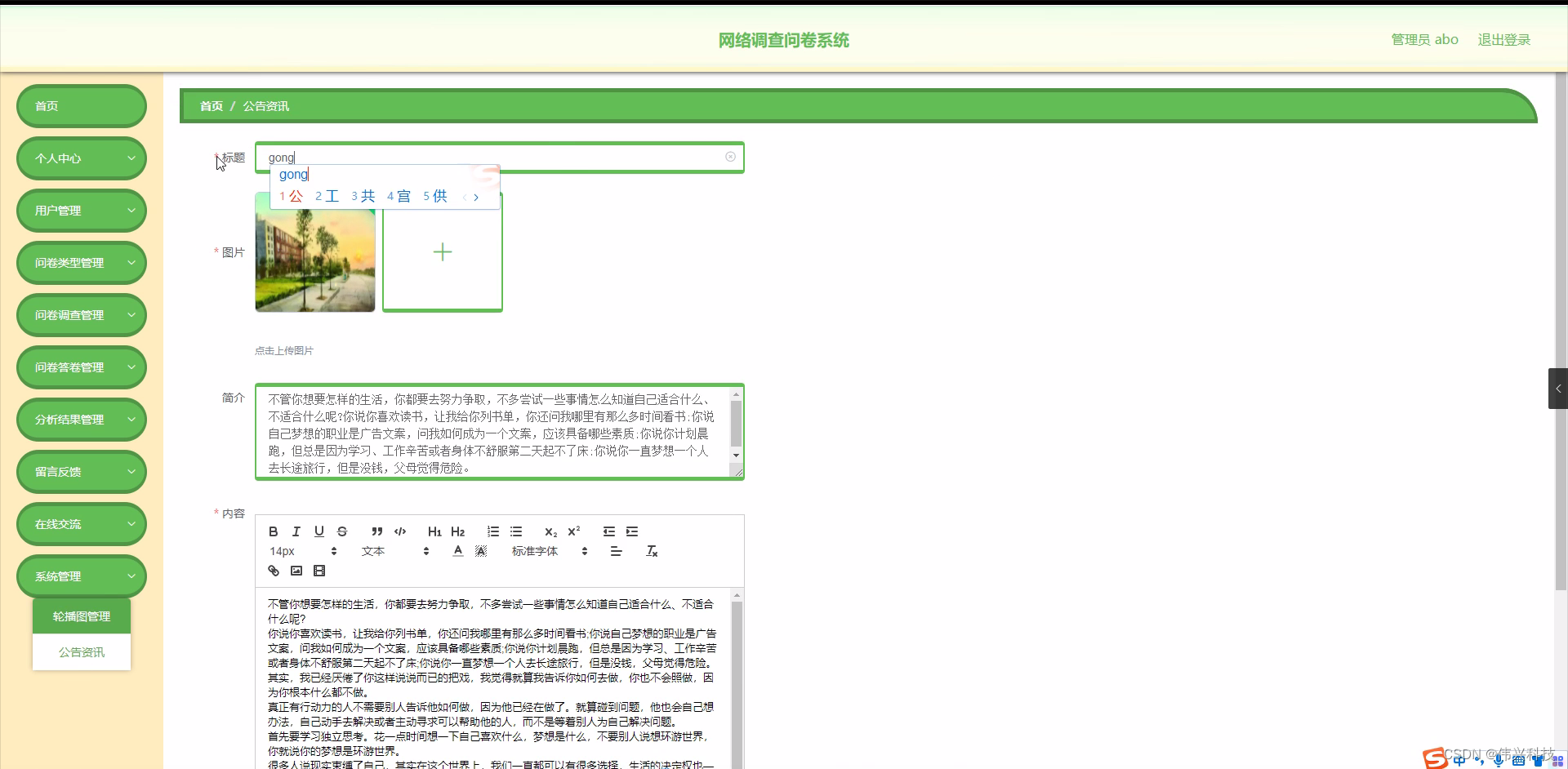Insert an ordered list
Viewport: 1568px width, 769px height.
(493, 531)
